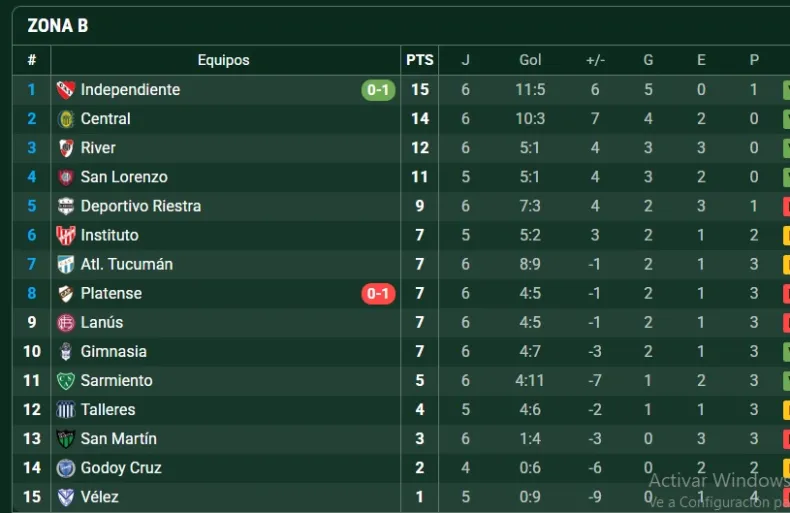Viewport: 790px width, 513px height.
Task: Click the Instituto team crest
Action: (x=66, y=235)
